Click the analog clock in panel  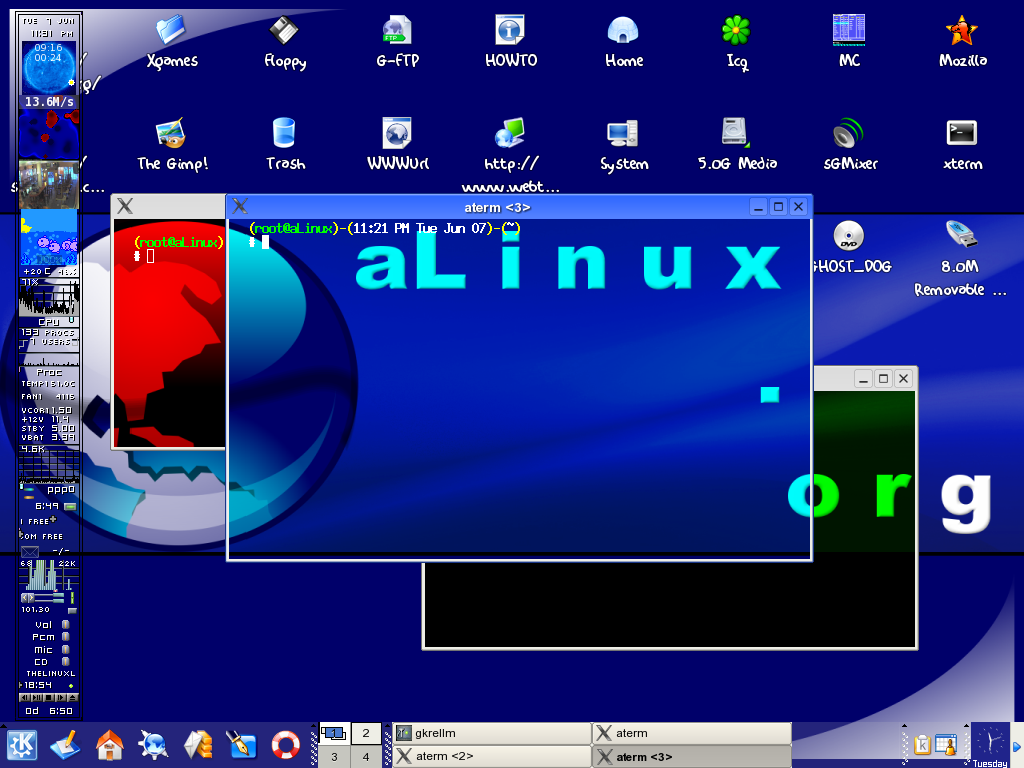(990, 741)
